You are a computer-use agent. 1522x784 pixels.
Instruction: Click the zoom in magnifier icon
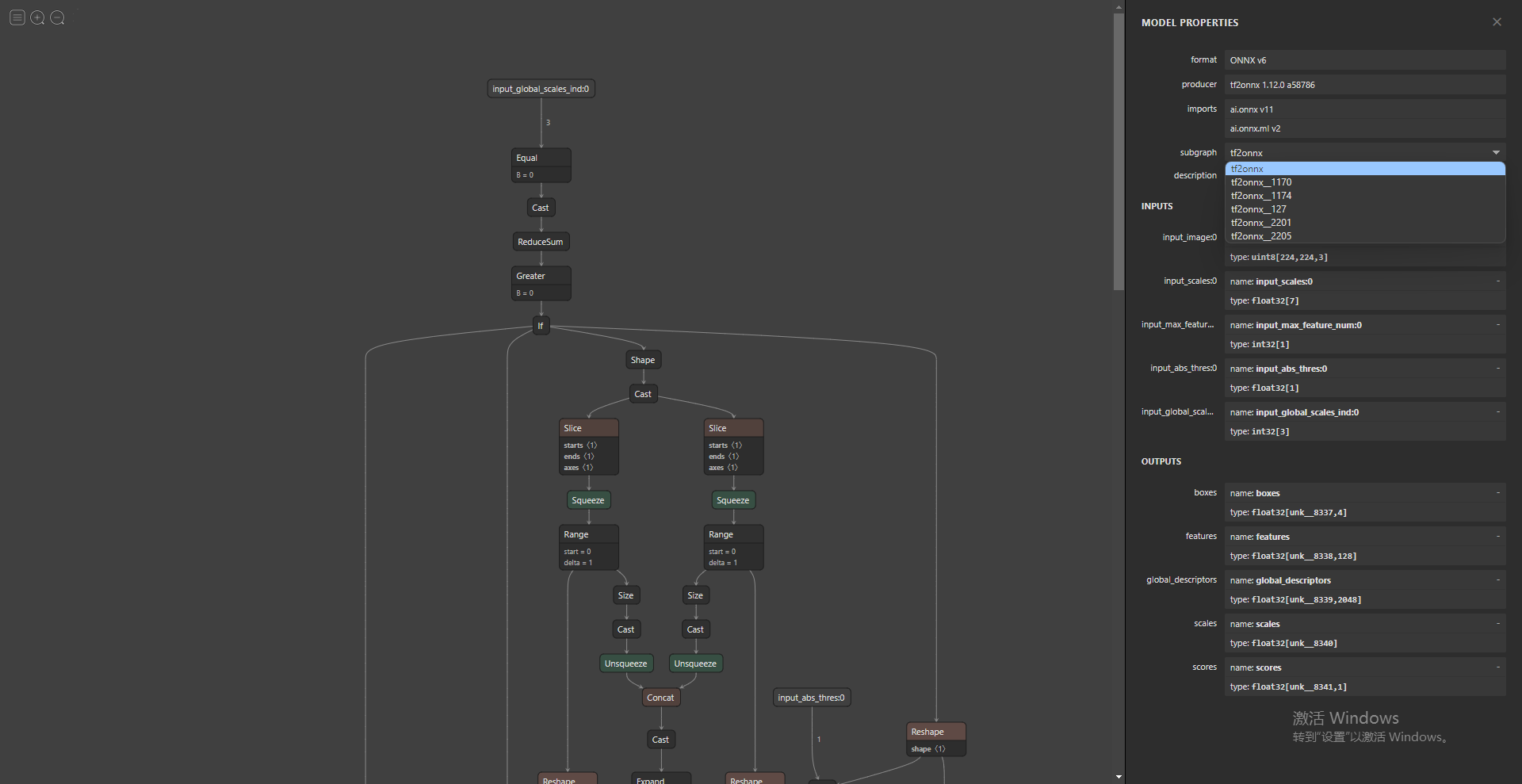coord(37,17)
